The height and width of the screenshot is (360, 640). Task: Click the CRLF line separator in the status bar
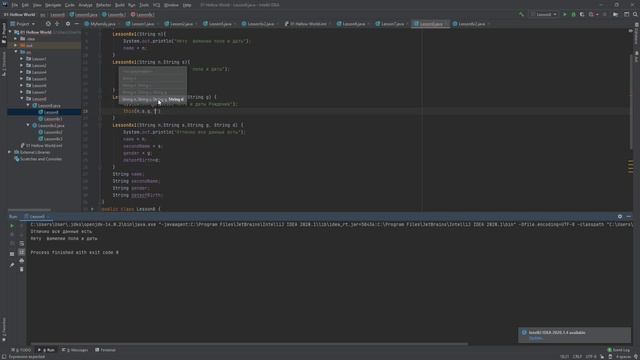(x=576, y=357)
